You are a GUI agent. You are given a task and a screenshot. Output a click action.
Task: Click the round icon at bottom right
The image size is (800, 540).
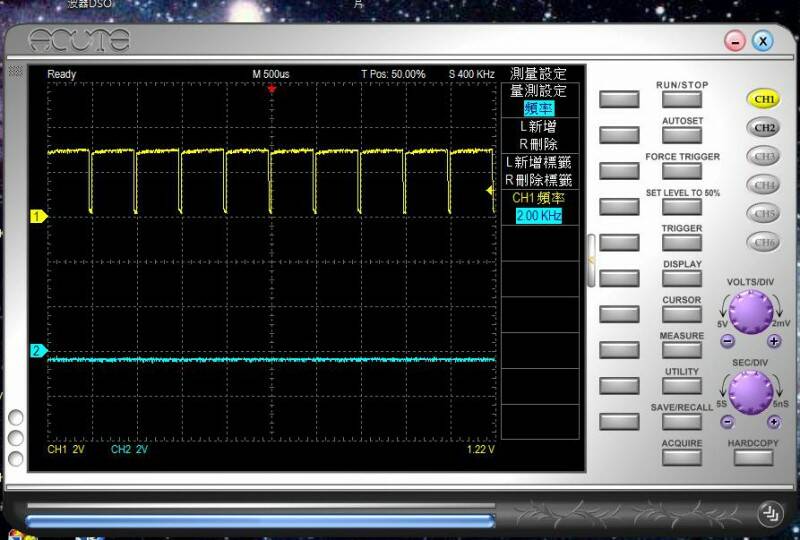(x=770, y=514)
